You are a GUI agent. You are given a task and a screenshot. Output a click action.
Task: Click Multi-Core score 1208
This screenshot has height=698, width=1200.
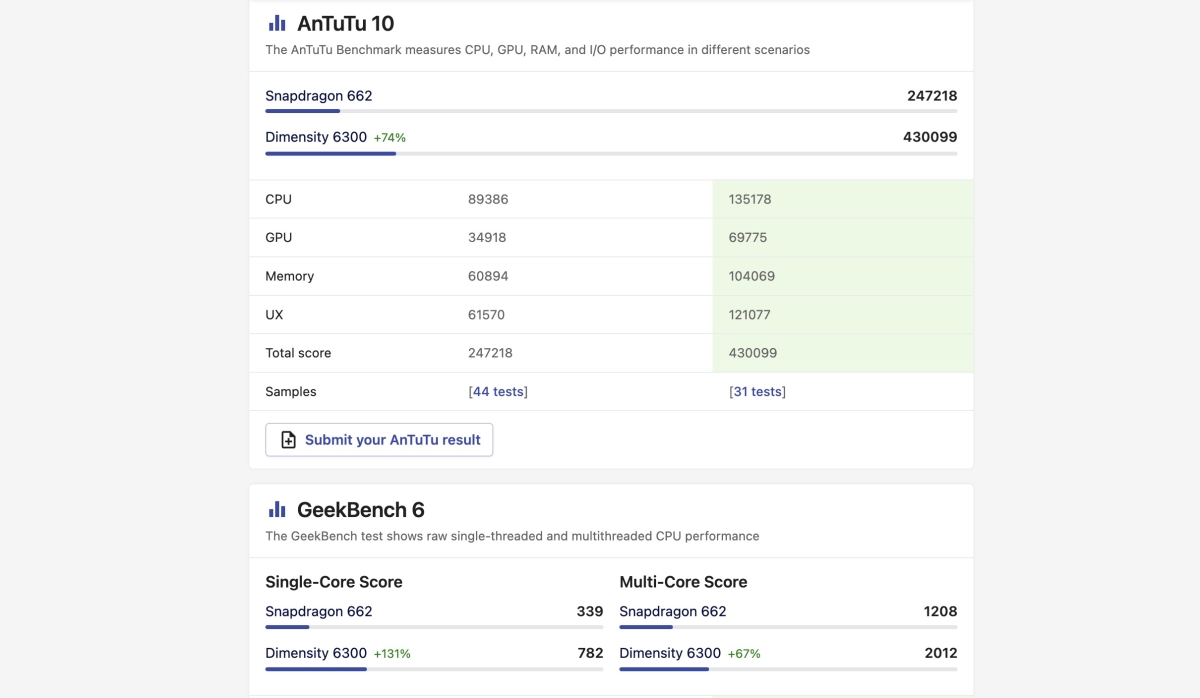[941, 611]
